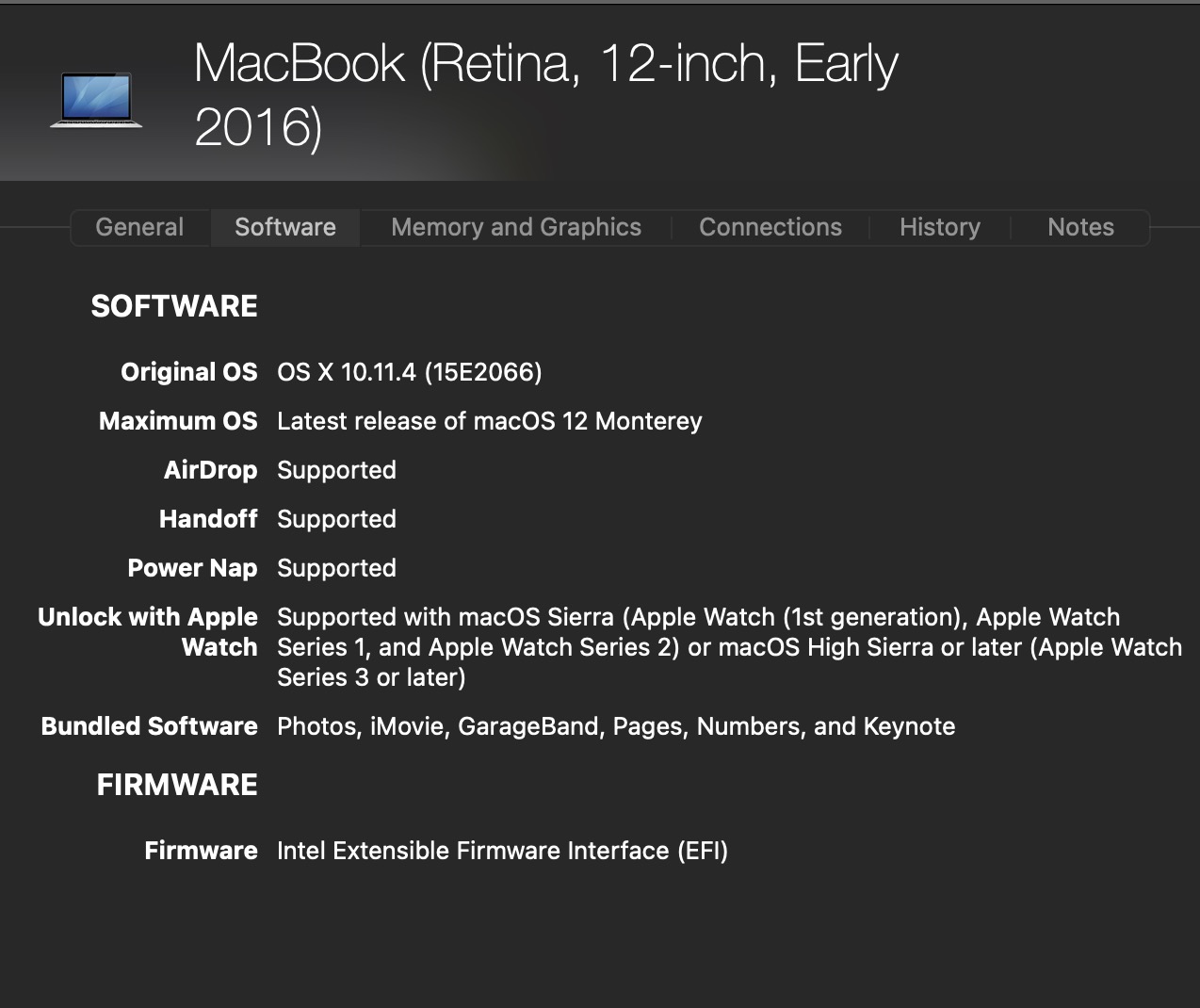Click the Handoff Supported value

pos(336,519)
